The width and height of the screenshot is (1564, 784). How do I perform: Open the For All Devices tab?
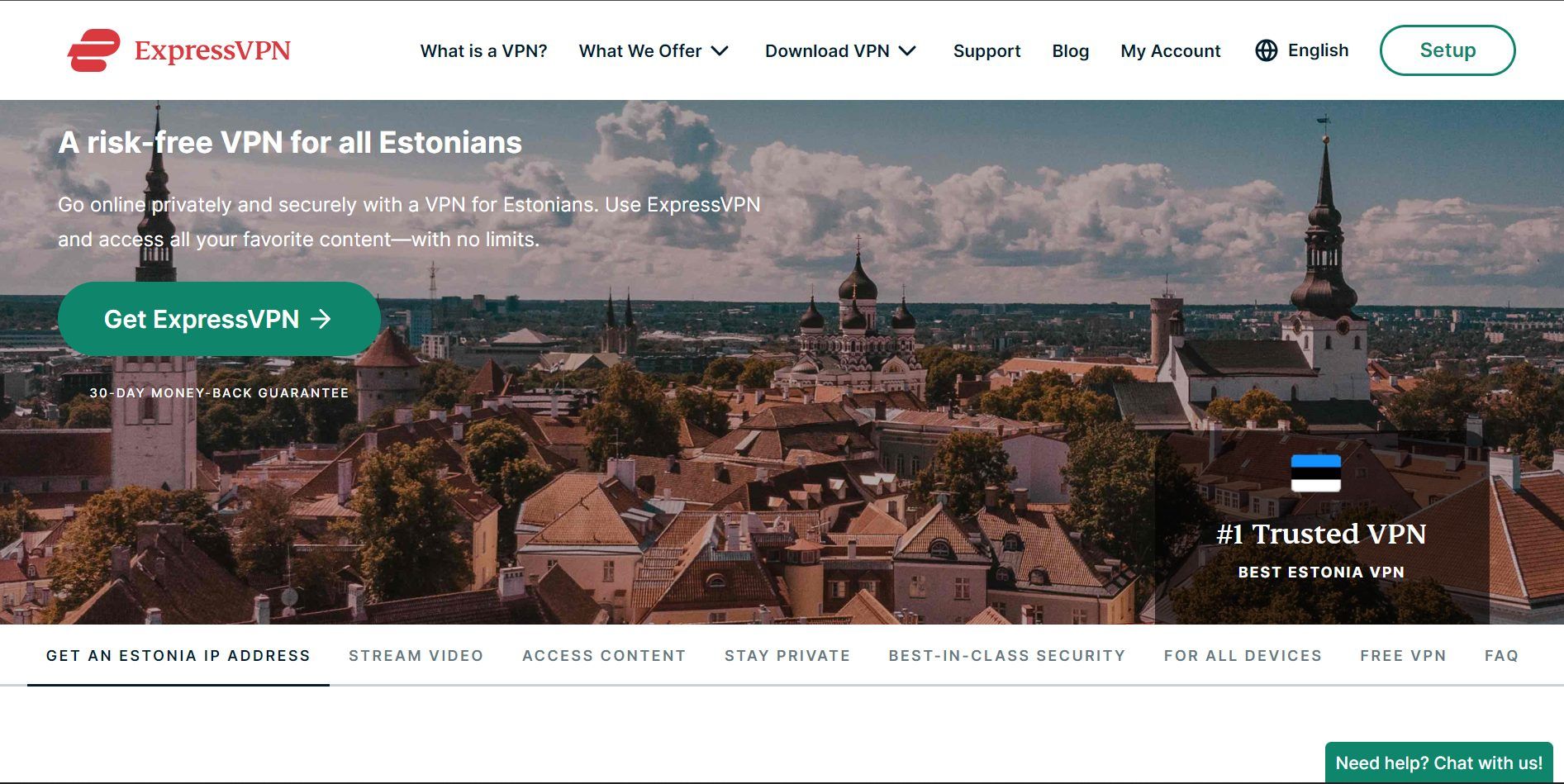1243,656
